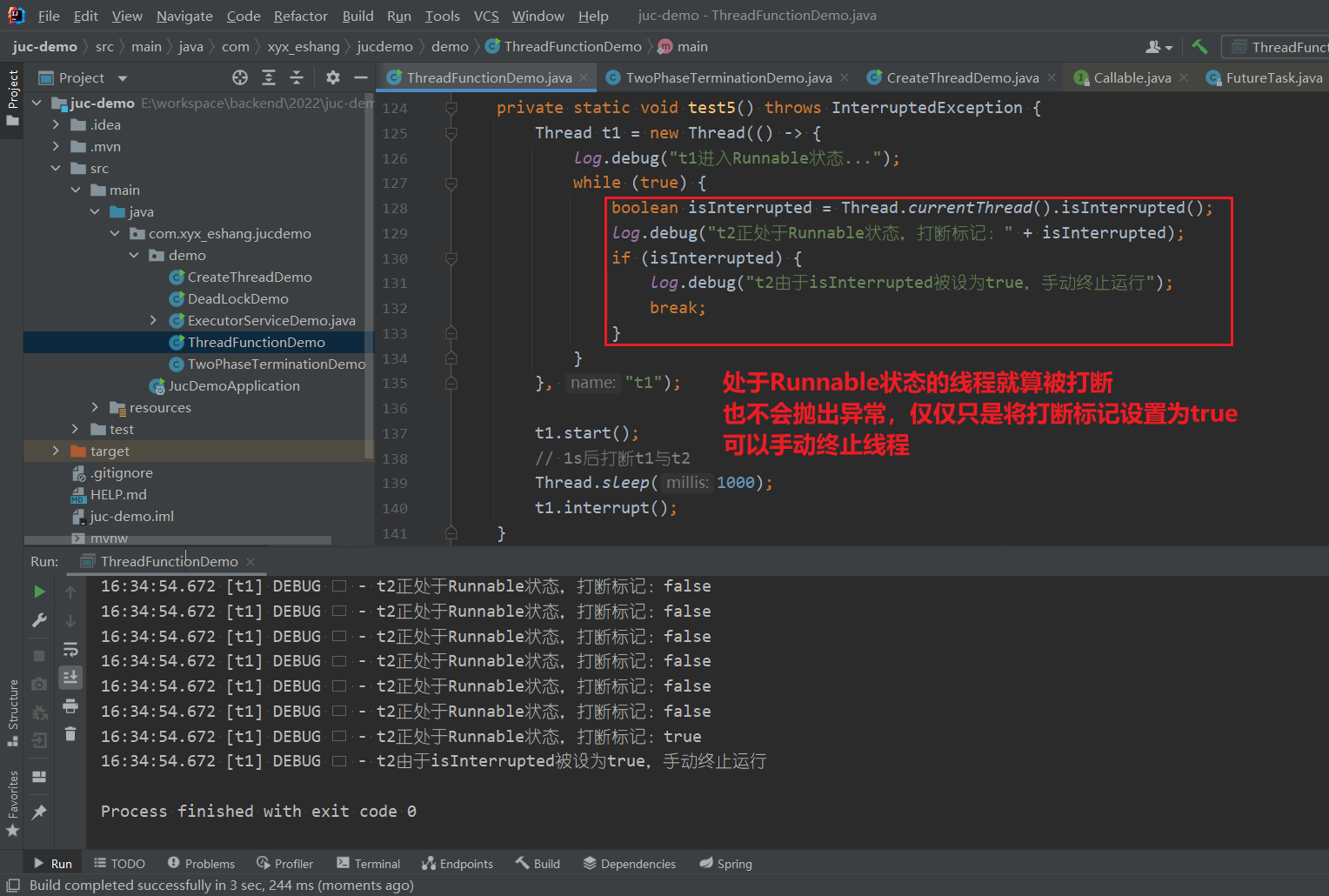Click the up arrow in Run console
Viewport: 1329px width, 896px height.
click(x=70, y=592)
